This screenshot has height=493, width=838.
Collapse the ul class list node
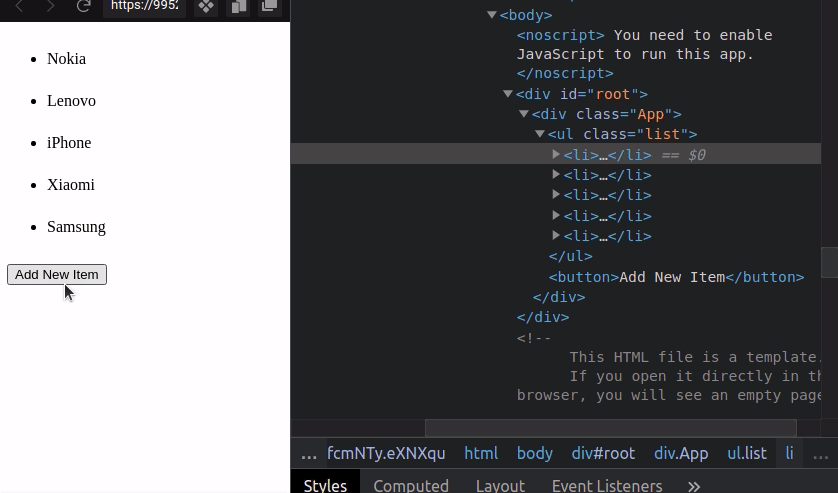point(540,134)
